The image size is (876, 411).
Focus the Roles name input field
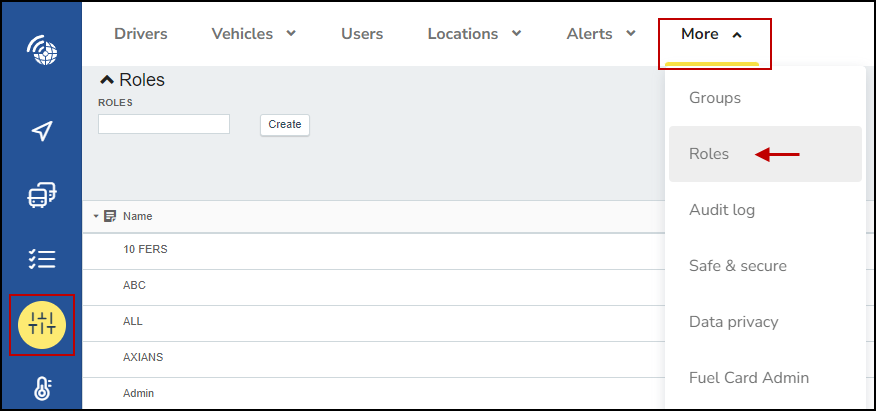(164, 124)
